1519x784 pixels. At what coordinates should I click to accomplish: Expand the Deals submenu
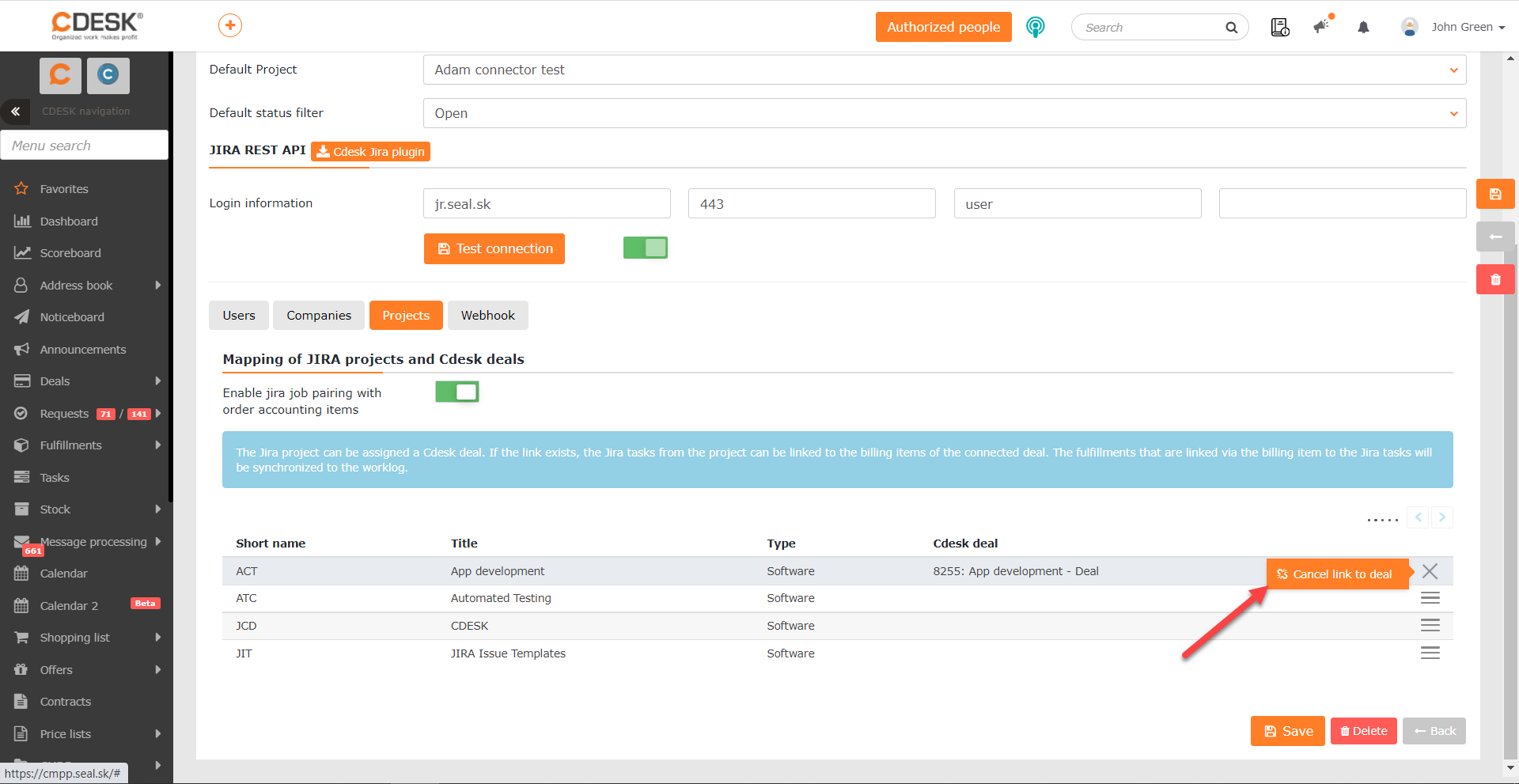[158, 381]
